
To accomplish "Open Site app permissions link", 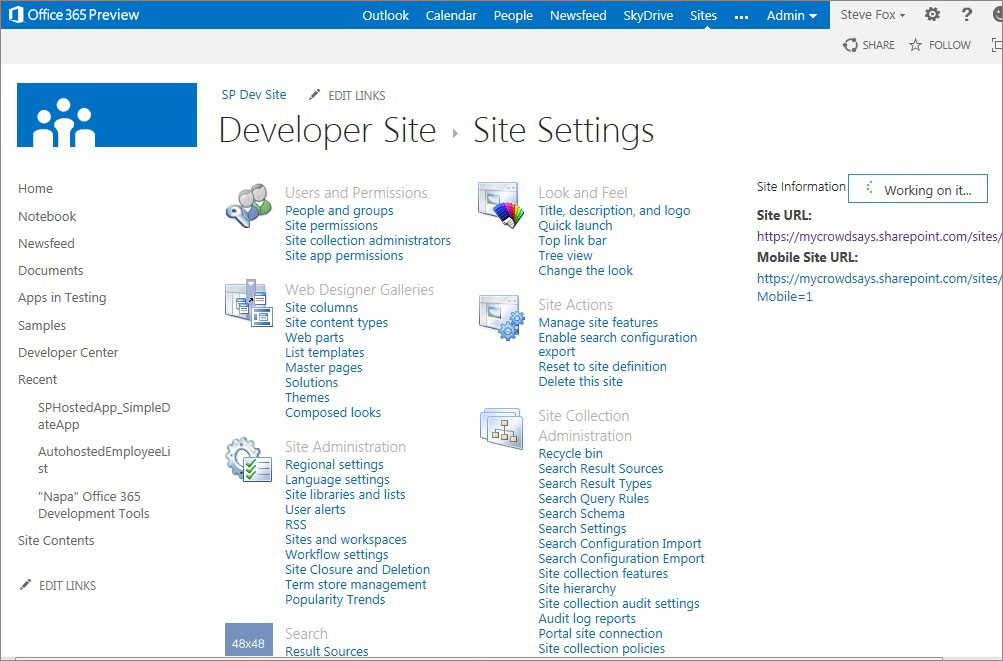I will pos(344,255).
